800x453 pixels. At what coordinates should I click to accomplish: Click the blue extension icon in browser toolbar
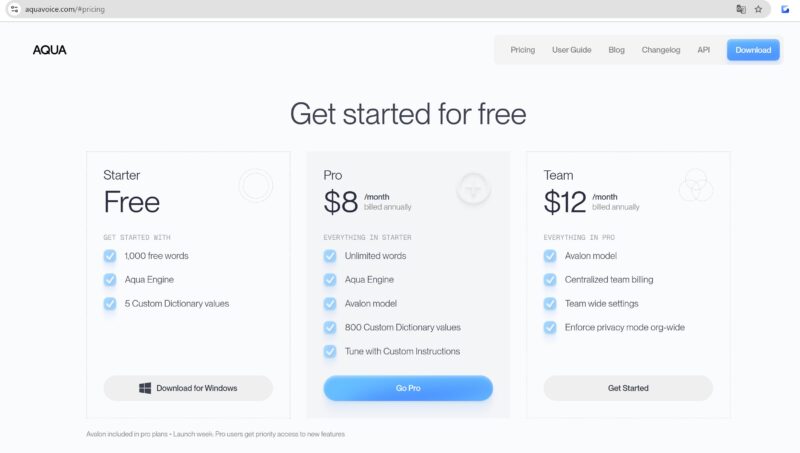pyautogui.click(x=786, y=9)
